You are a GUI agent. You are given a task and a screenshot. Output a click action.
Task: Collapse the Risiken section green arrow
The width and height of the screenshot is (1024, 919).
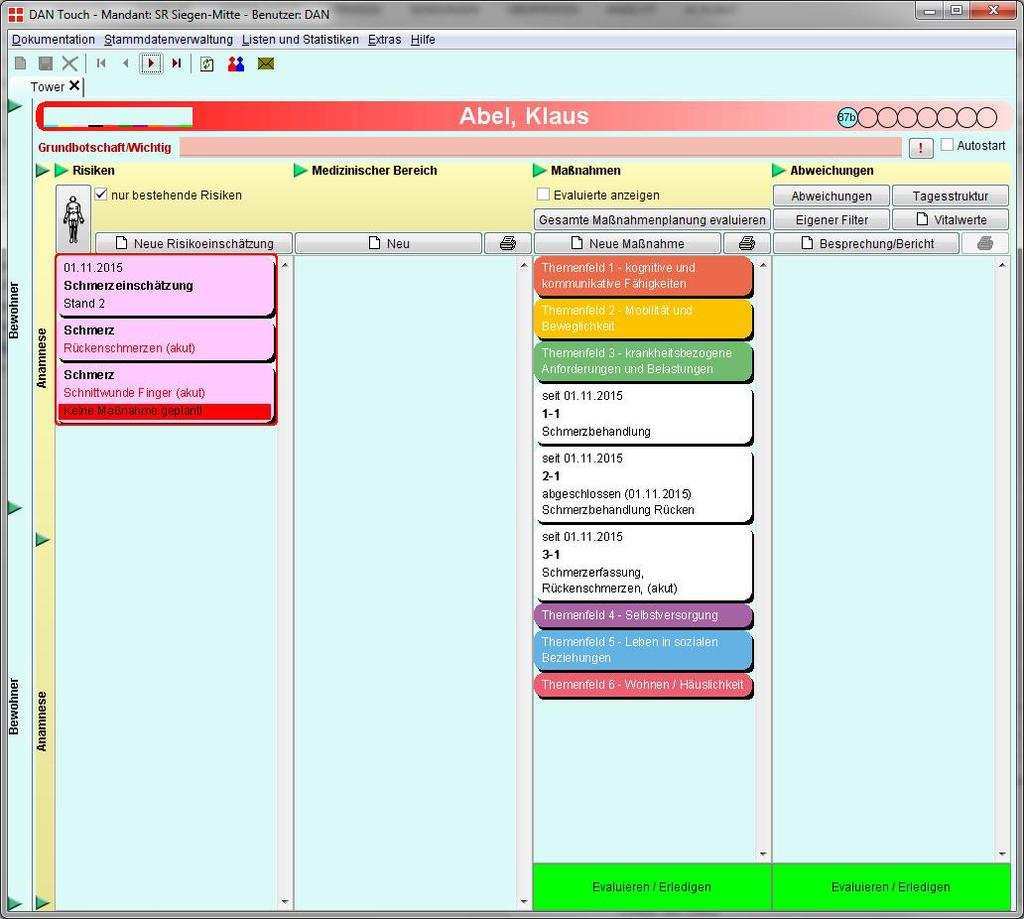click(x=62, y=171)
